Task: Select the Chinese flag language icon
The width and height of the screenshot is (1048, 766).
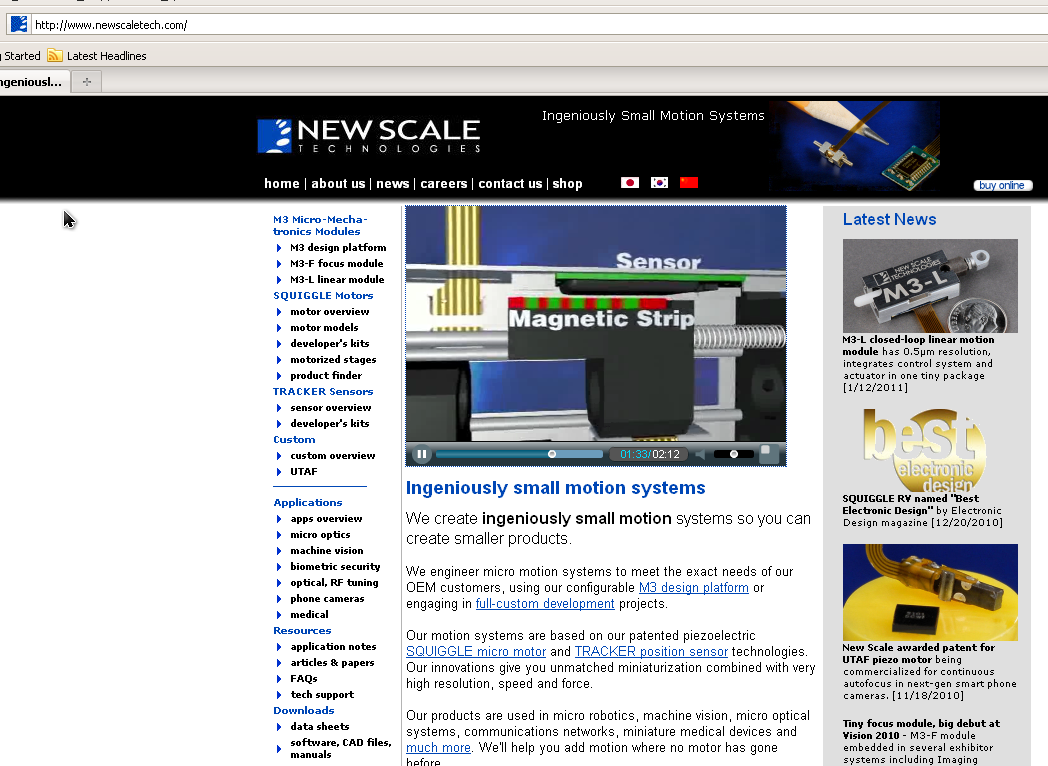Action: click(x=688, y=182)
